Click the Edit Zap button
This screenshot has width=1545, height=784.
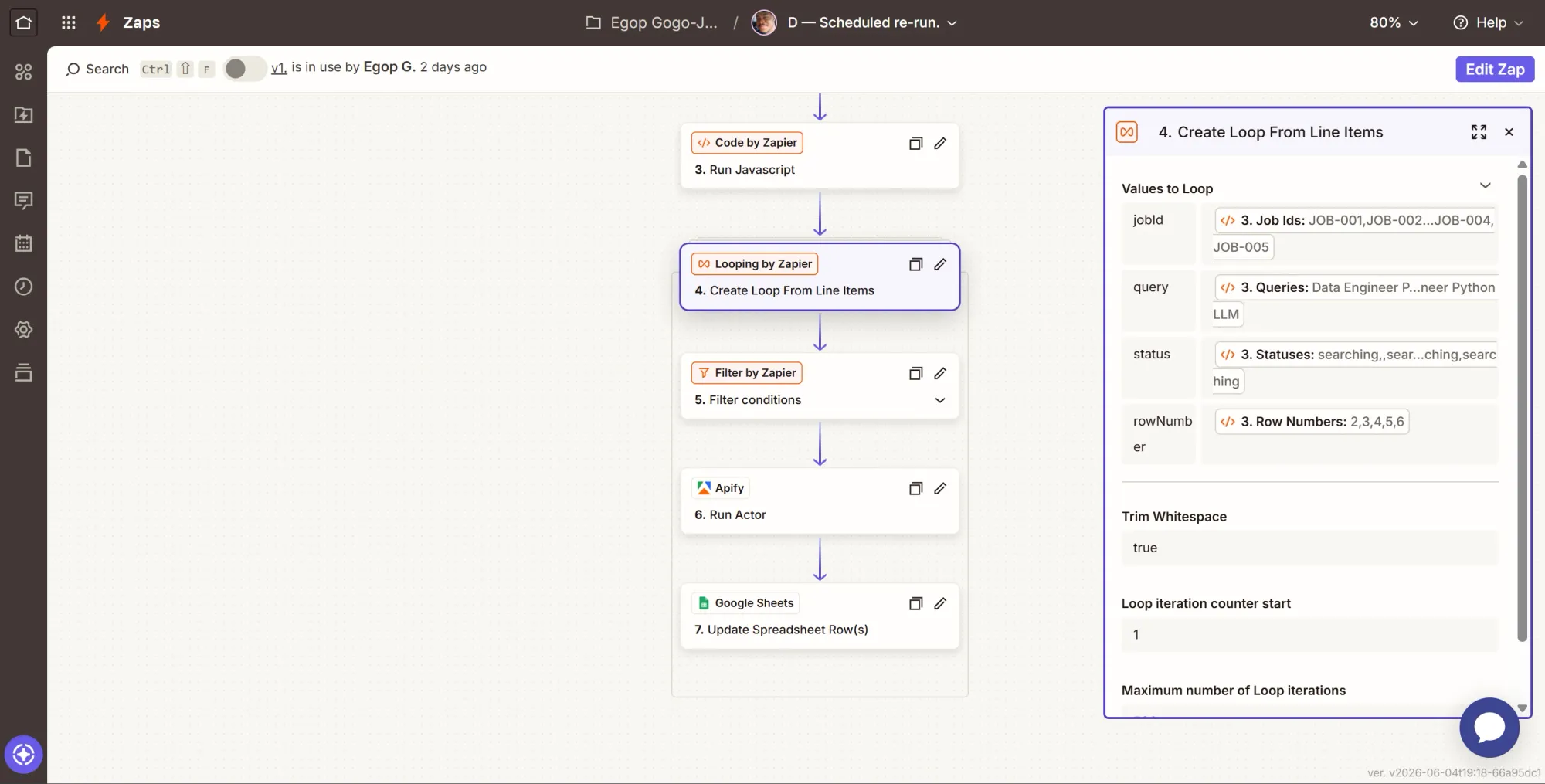[1495, 69]
